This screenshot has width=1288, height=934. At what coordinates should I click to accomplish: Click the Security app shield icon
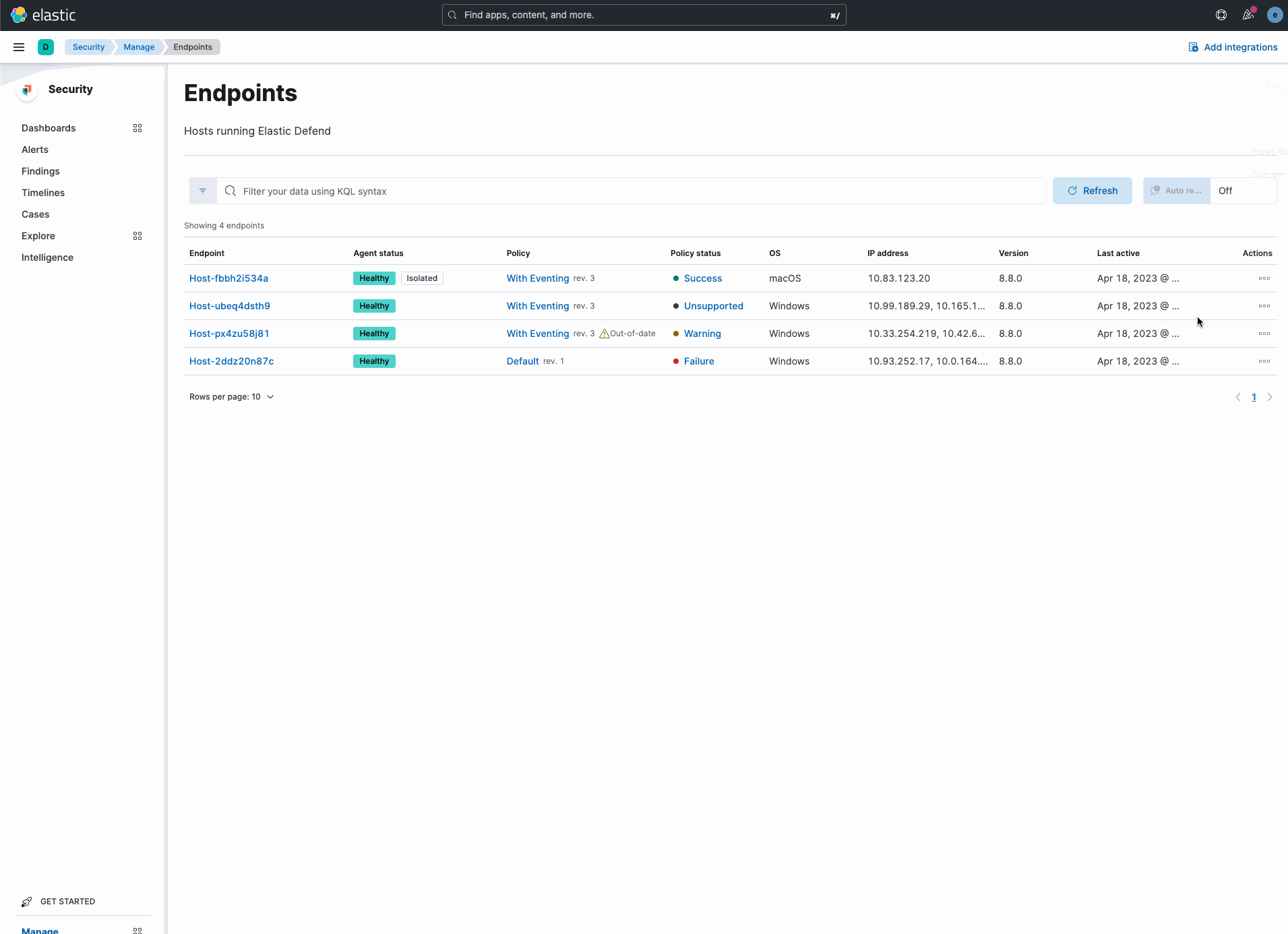(27, 90)
